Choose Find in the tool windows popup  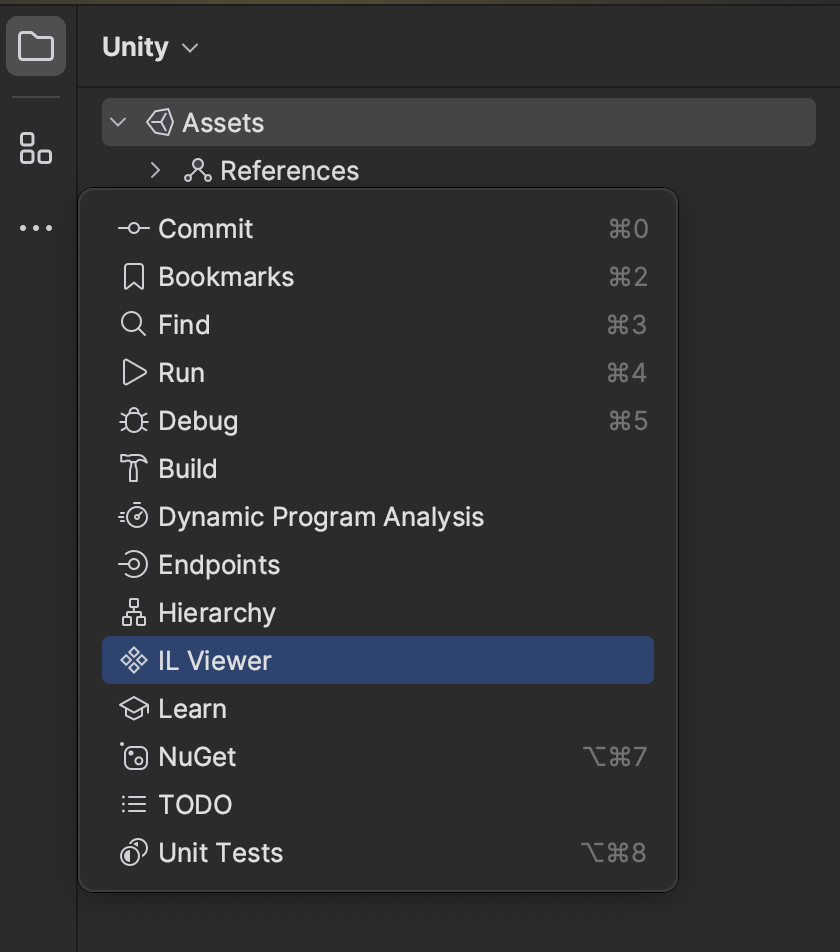(378, 325)
